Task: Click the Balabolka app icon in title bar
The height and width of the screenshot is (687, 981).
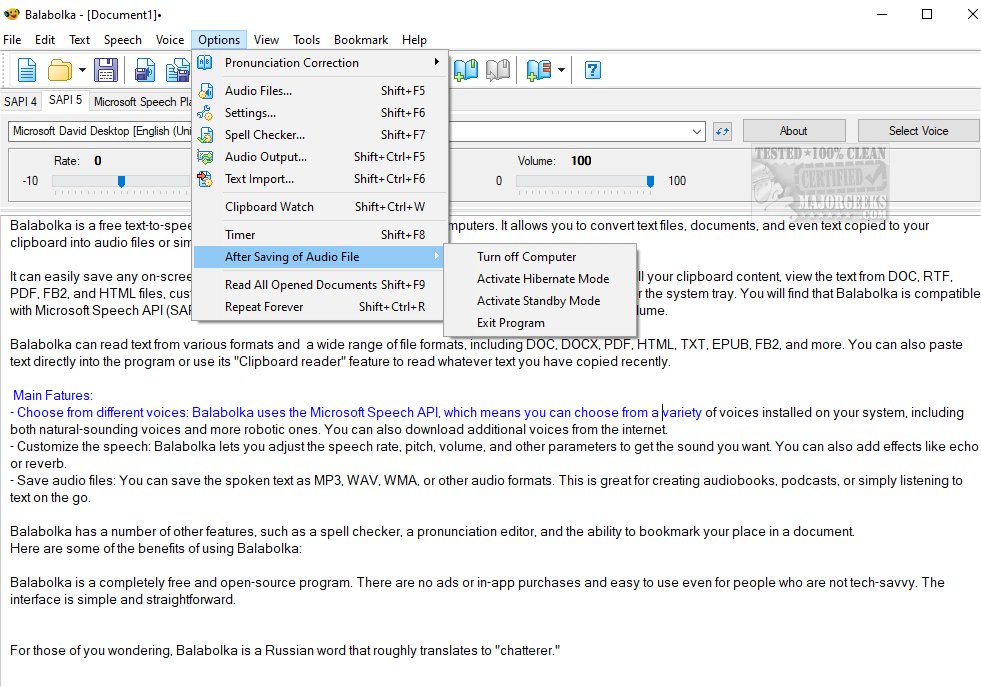Action: tap(12, 14)
